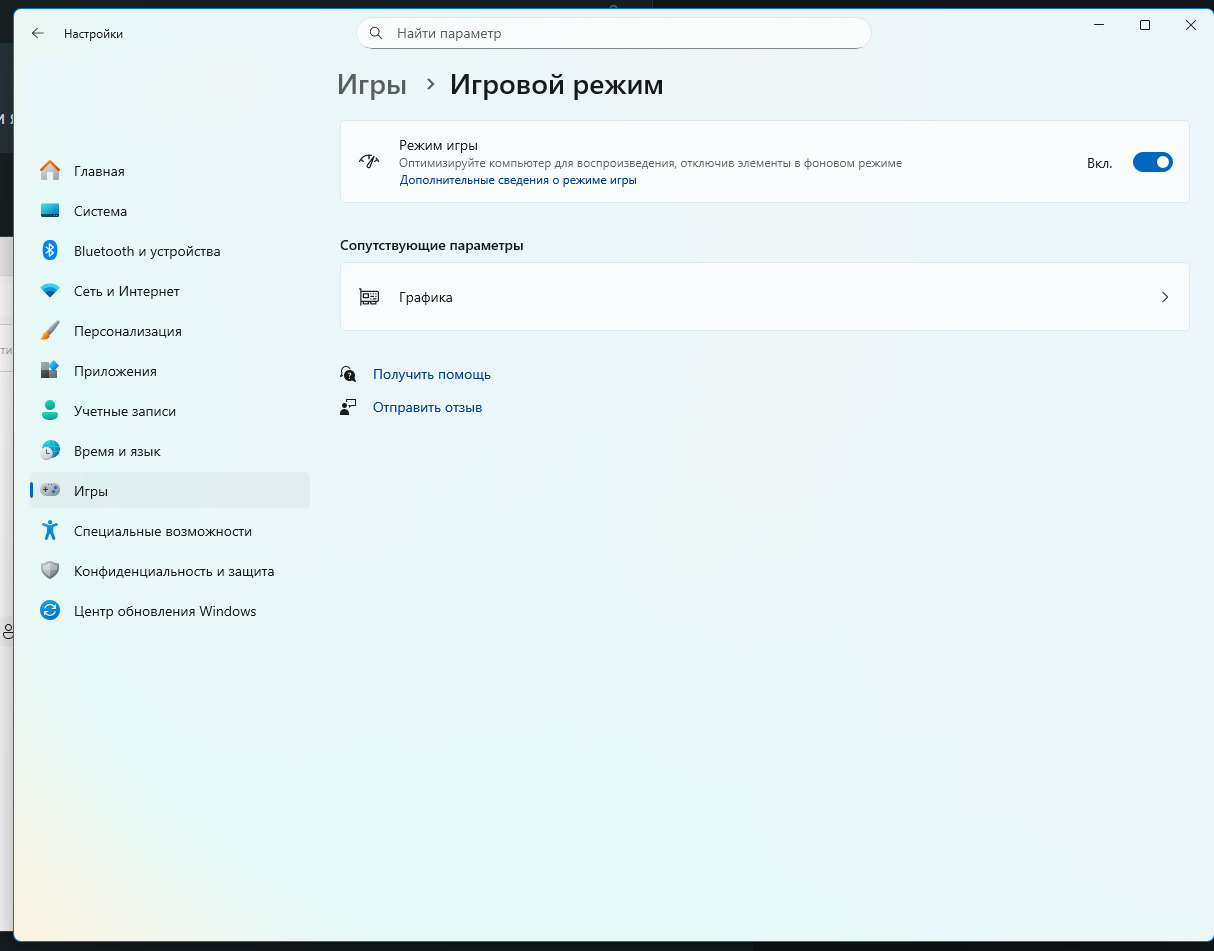Open Специальные возможности in the sidebar
The width and height of the screenshot is (1214, 951).
[x=162, y=531]
